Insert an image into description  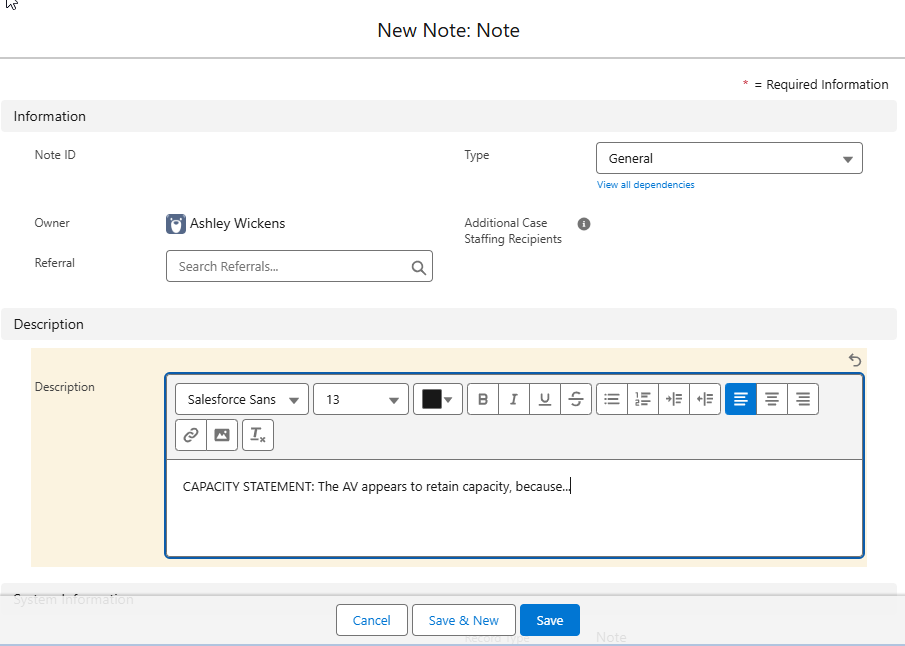tap(222, 435)
